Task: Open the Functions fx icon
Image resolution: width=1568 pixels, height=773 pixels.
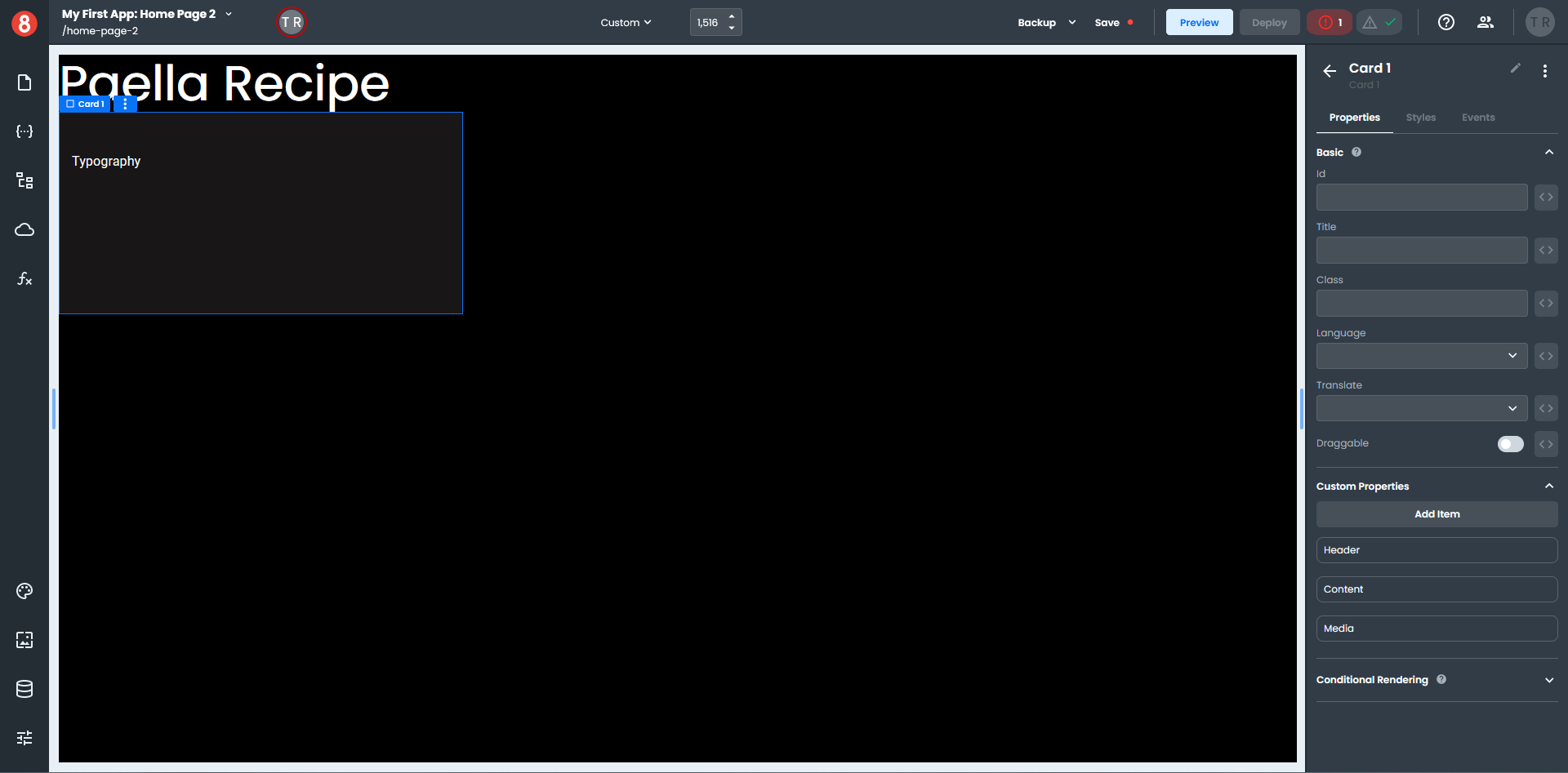Action: [24, 278]
